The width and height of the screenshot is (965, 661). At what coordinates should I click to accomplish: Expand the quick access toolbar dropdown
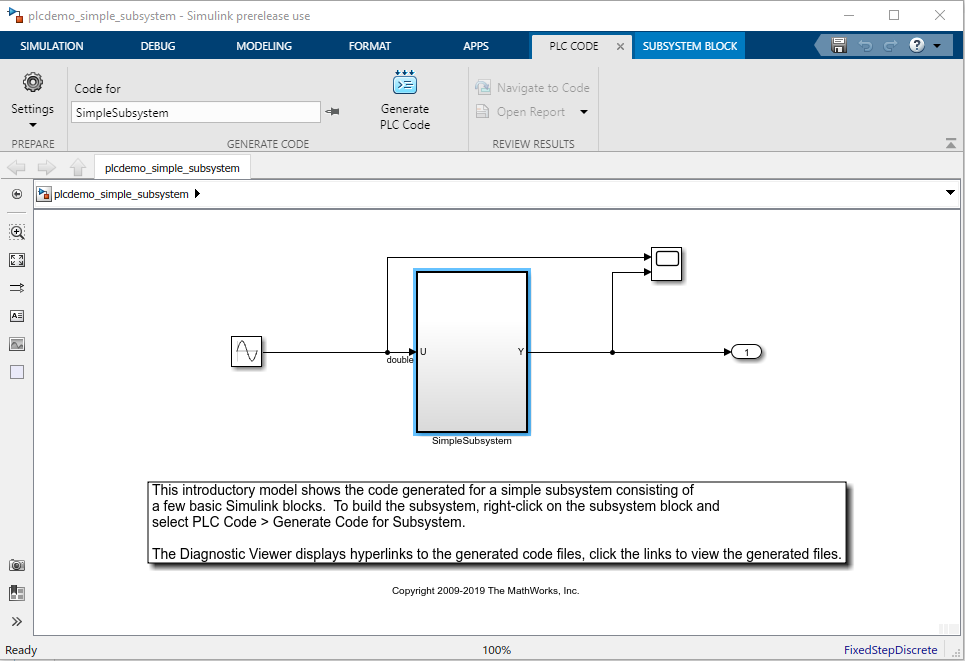click(937, 46)
